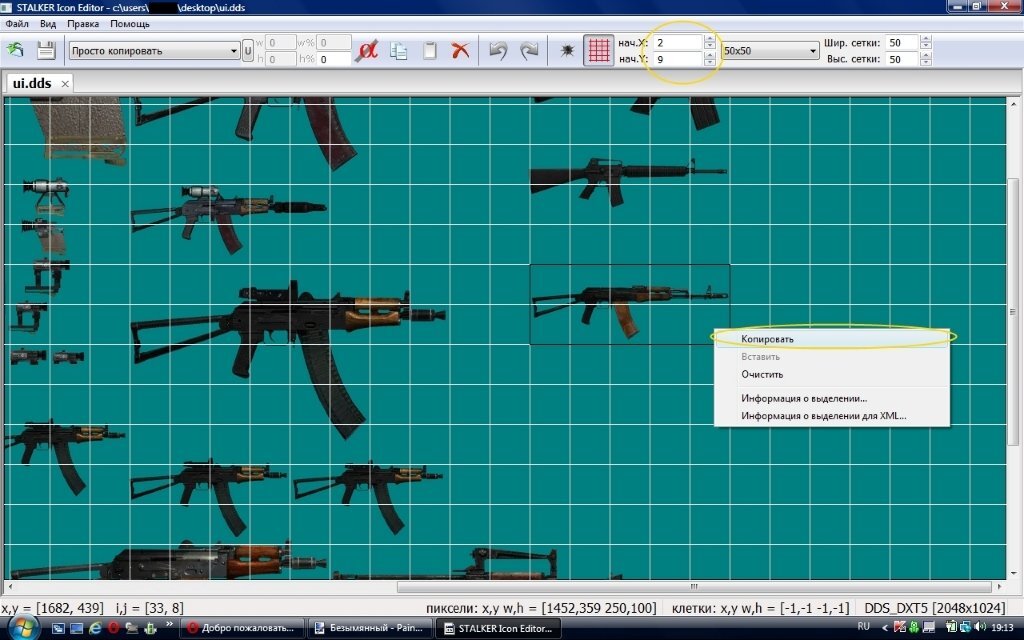Screen dimensions: 1024x640
Task: Click the crossed-out alpha icon
Action: pos(367,51)
